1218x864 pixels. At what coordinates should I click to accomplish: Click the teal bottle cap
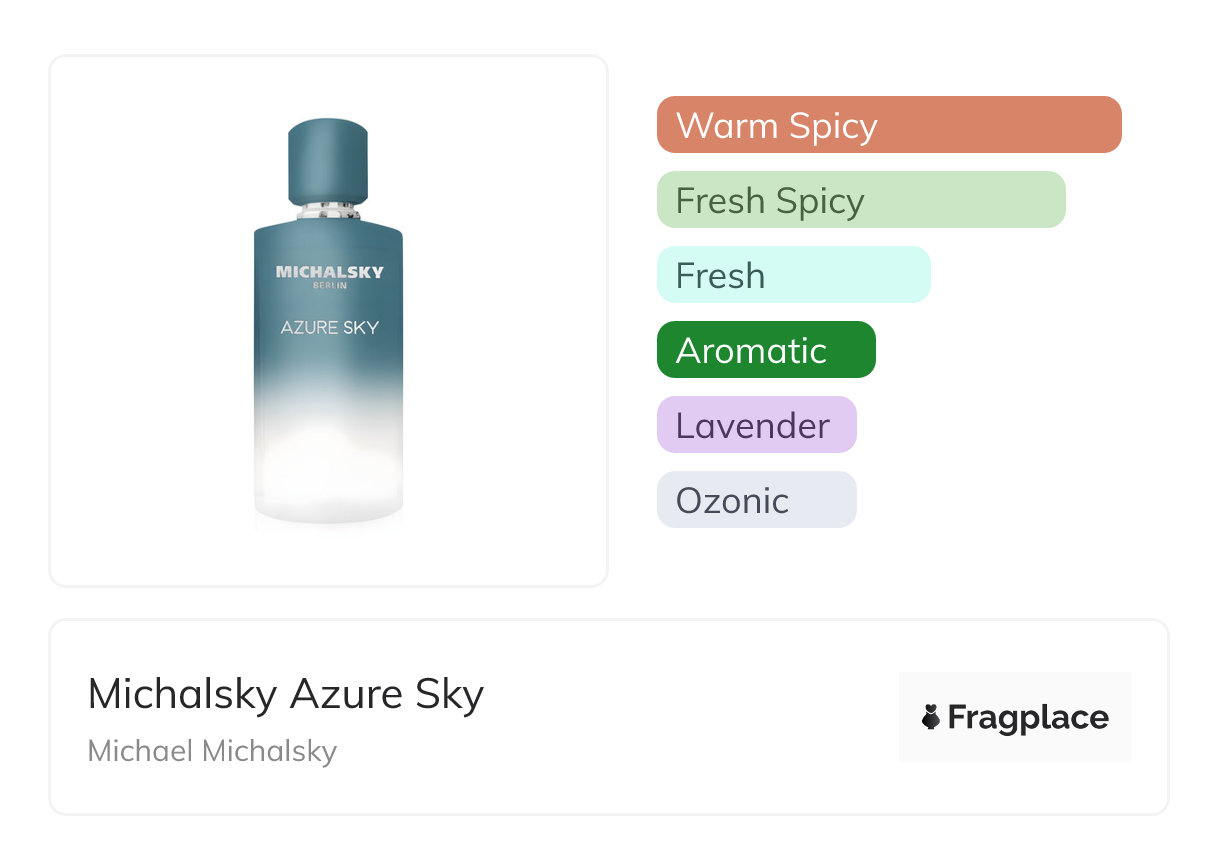tap(328, 160)
